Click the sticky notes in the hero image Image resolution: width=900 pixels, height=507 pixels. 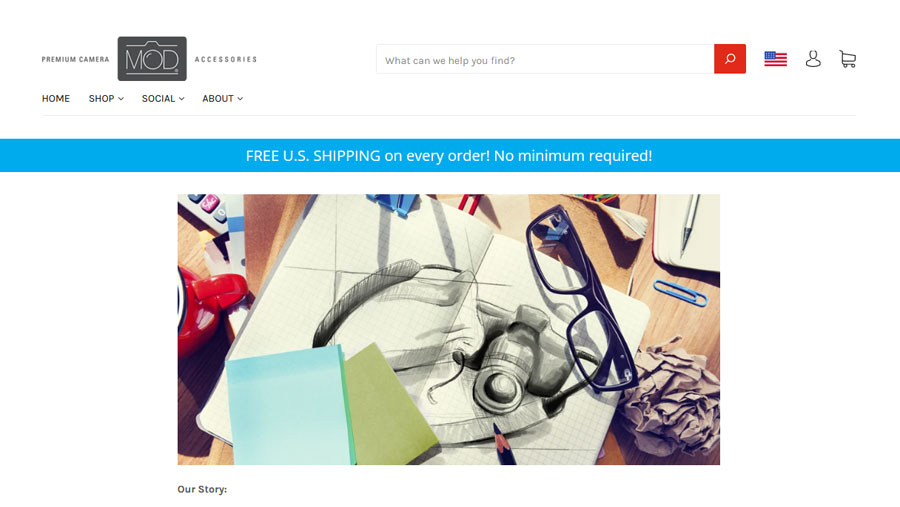(330, 405)
